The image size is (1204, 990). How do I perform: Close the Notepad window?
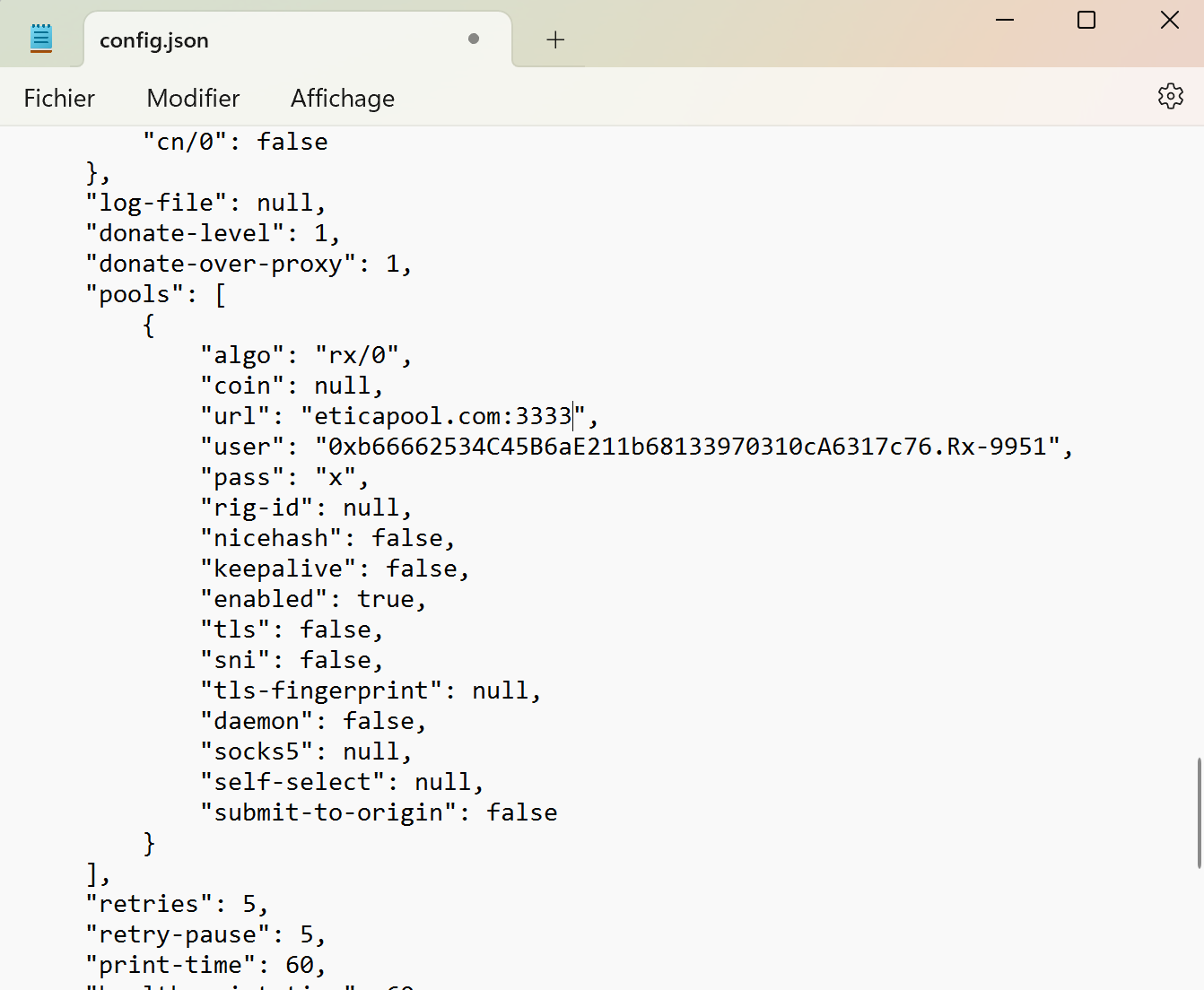click(1170, 20)
